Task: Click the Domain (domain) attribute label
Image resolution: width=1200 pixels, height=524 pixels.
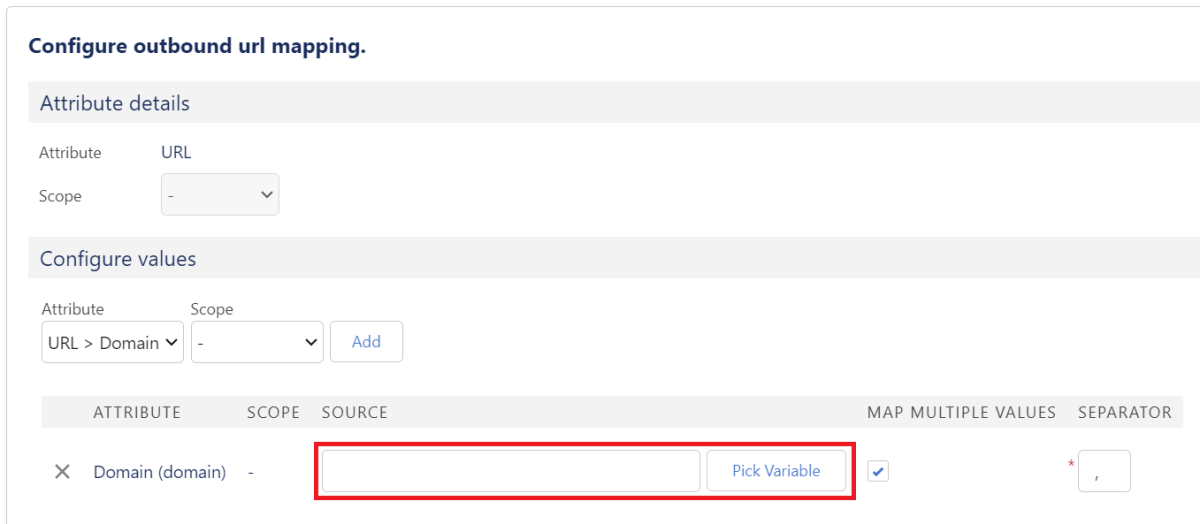Action: (x=160, y=472)
